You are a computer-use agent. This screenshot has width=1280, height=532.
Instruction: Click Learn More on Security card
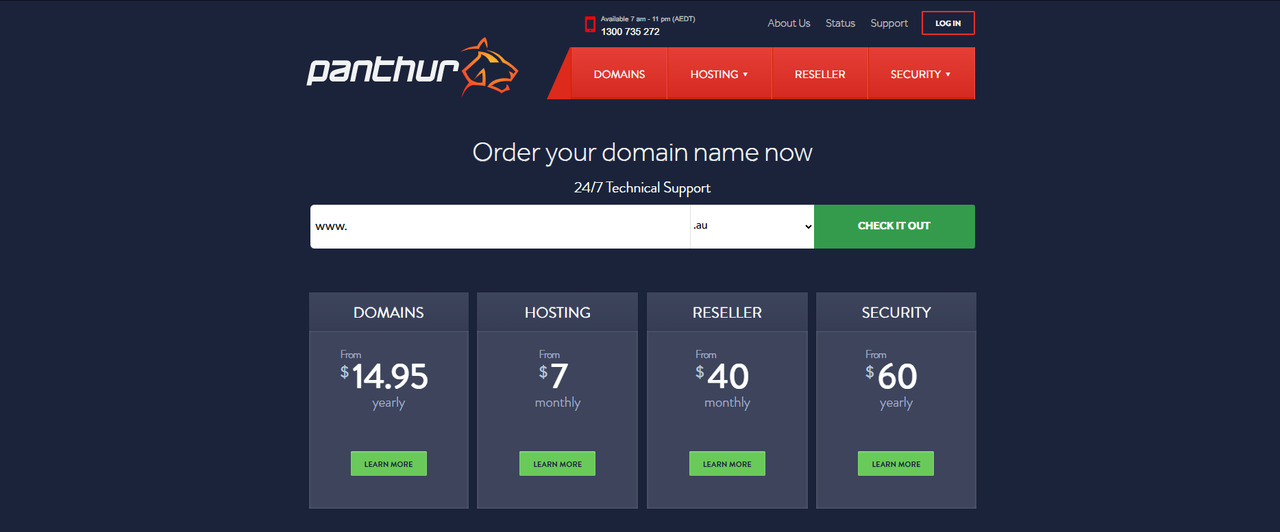pyautogui.click(x=896, y=464)
